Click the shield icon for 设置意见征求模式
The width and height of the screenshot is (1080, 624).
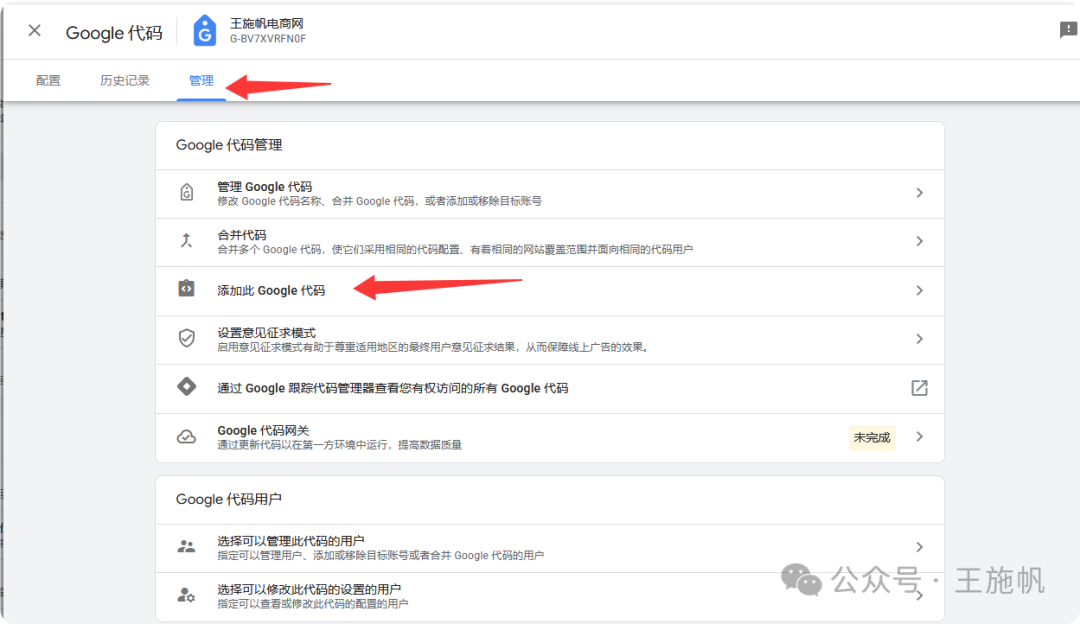click(x=187, y=338)
